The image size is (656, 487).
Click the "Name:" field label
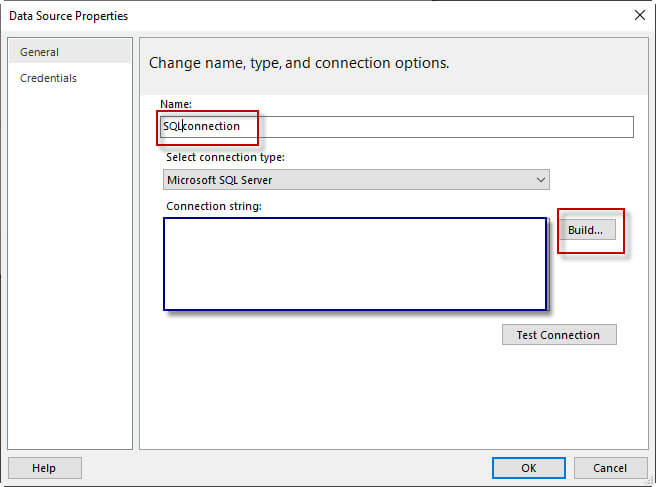pyautogui.click(x=174, y=104)
